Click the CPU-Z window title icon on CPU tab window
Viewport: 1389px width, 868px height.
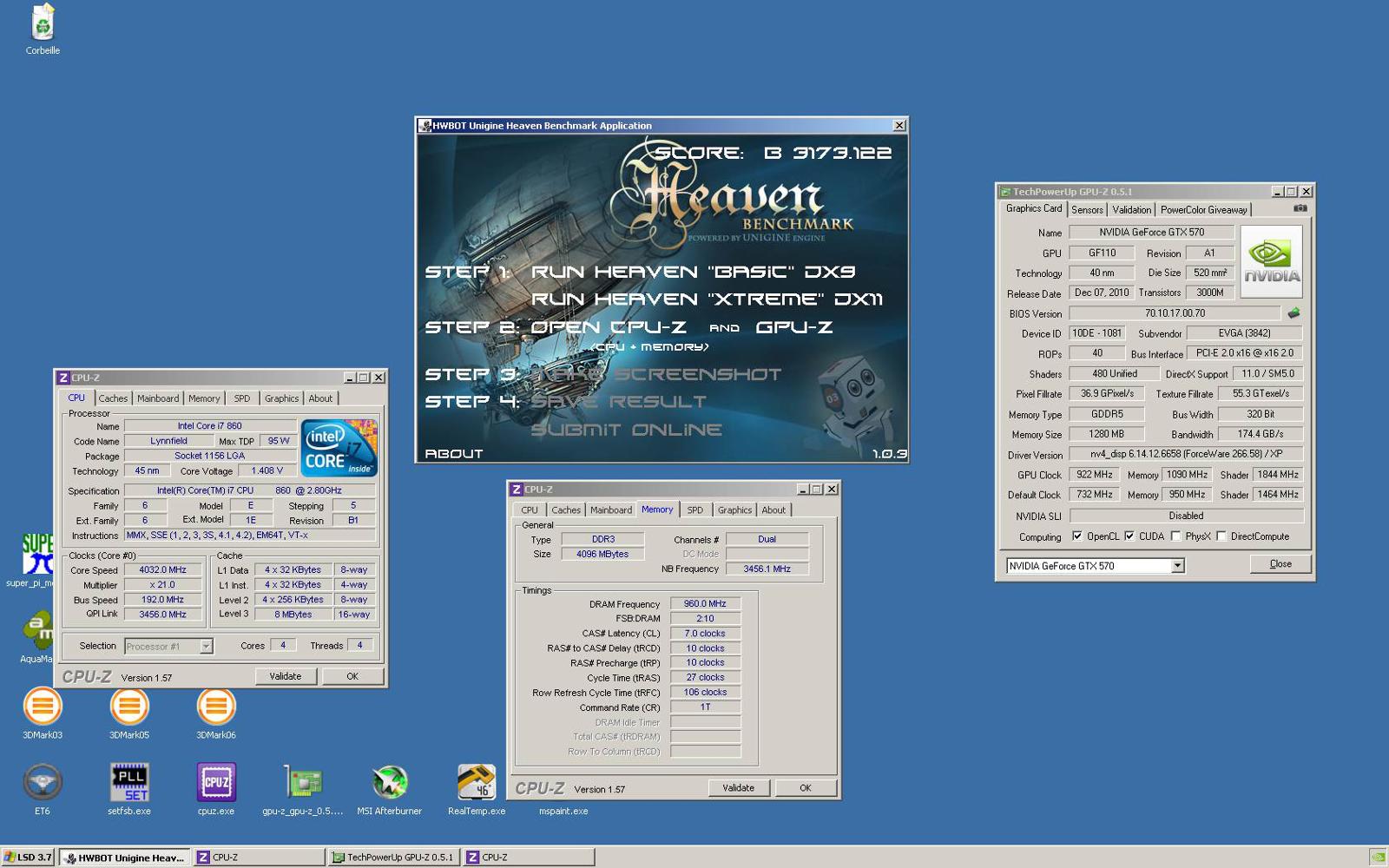click(63, 378)
